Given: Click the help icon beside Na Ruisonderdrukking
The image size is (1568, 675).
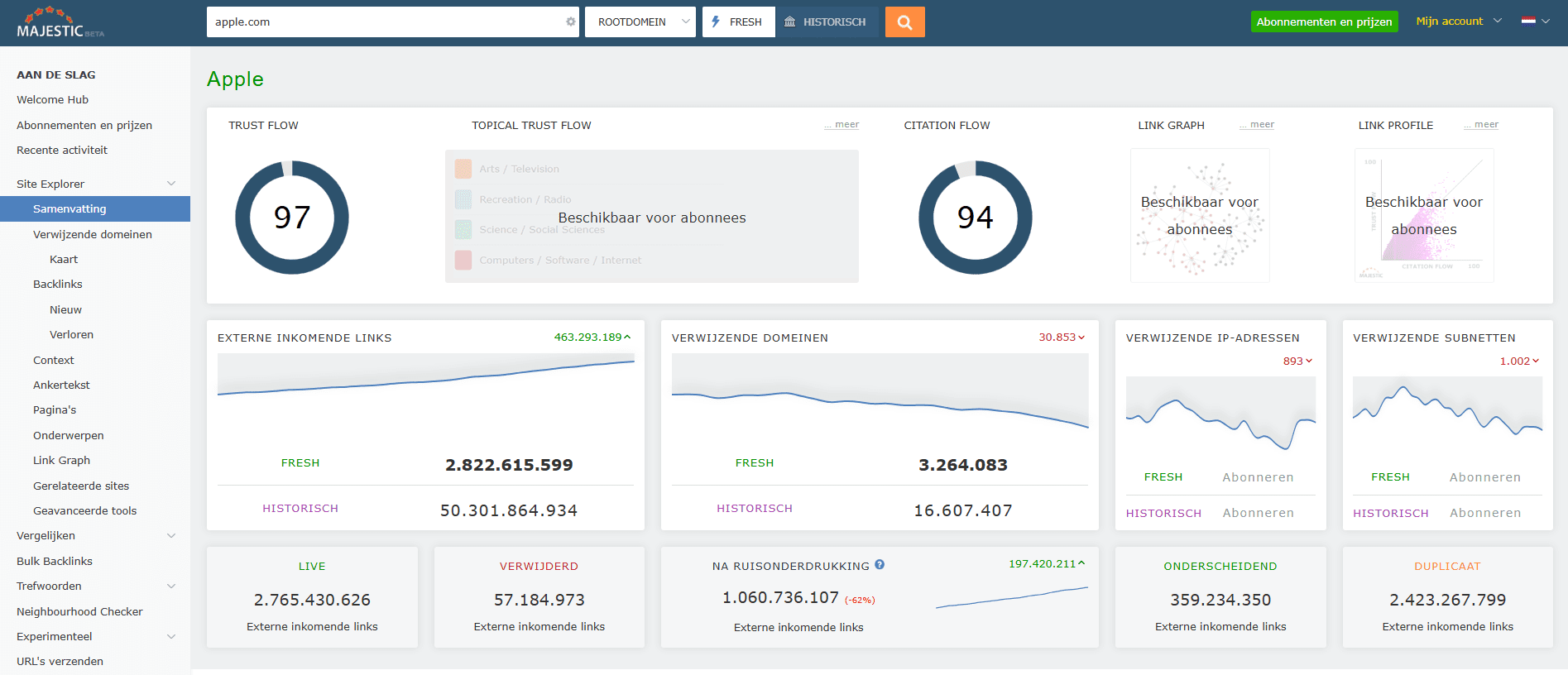Looking at the screenshot, I should click(x=880, y=565).
